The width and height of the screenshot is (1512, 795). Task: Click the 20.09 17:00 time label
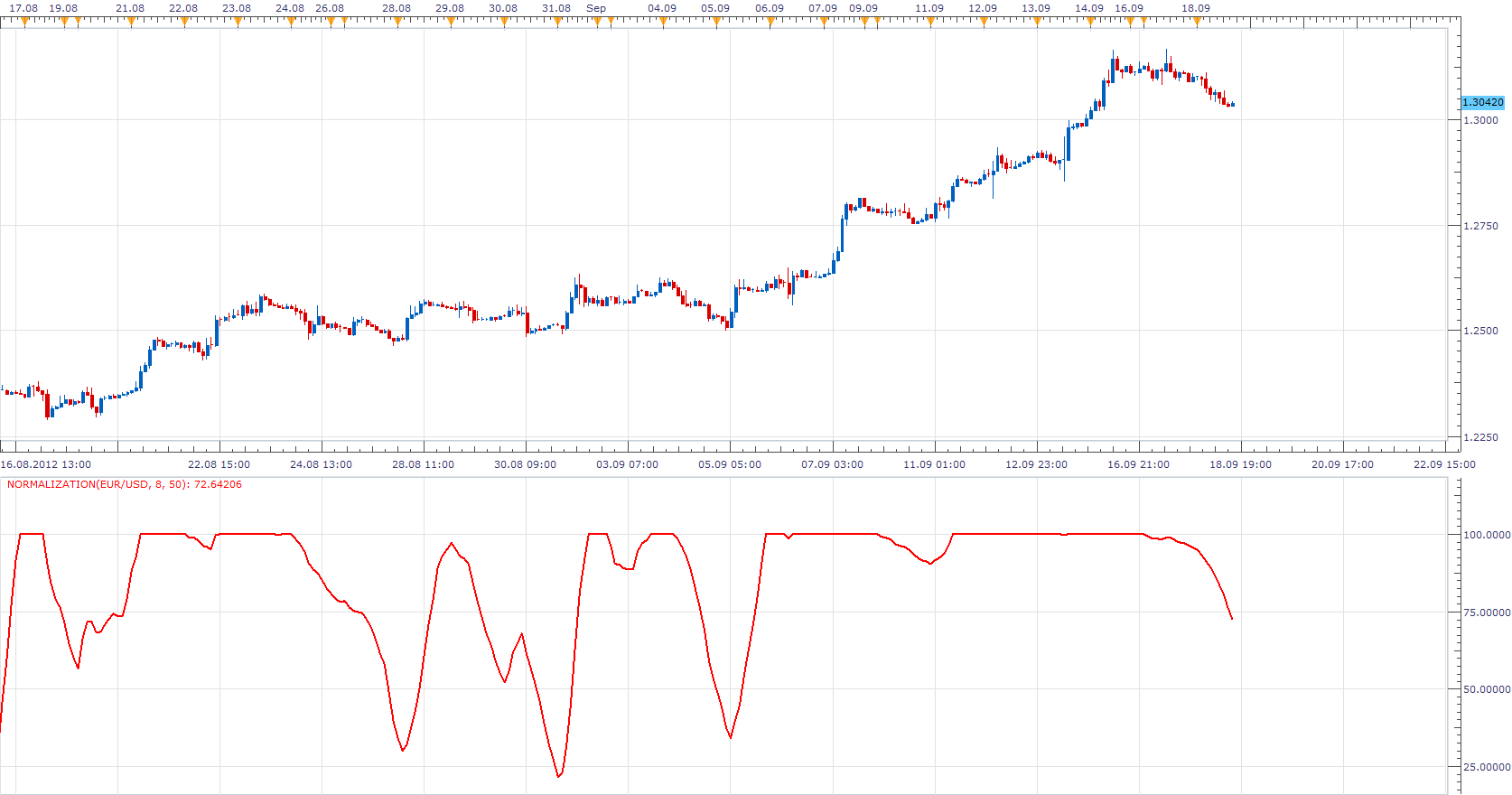1342,464
